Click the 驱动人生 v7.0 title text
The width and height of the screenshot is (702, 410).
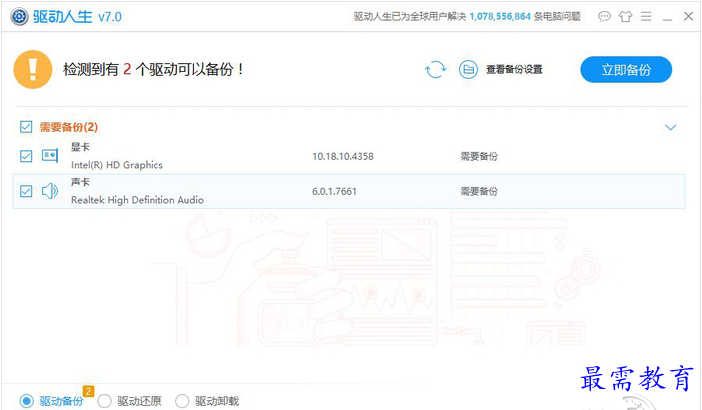click(x=77, y=17)
